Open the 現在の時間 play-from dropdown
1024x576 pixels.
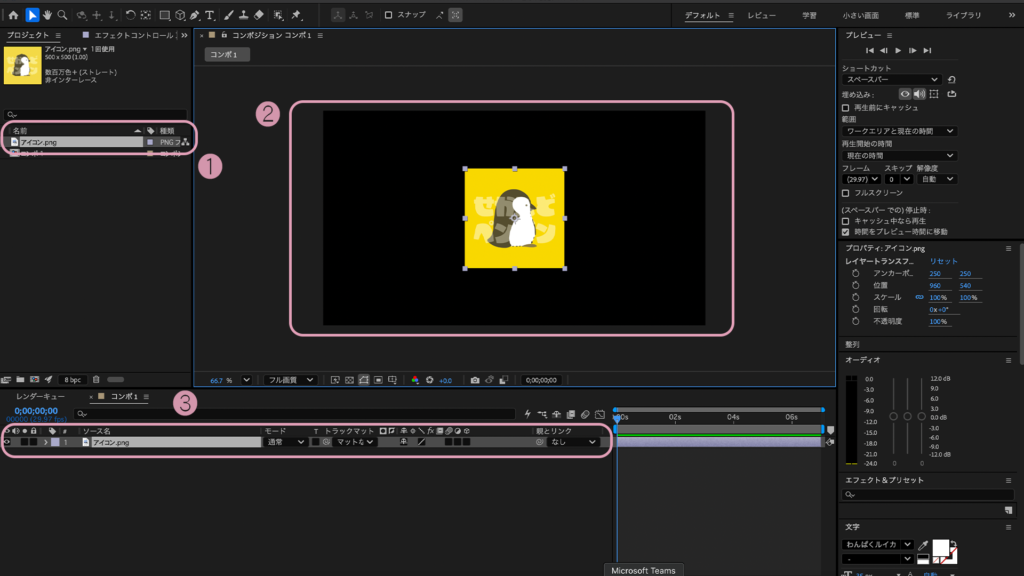(899, 155)
